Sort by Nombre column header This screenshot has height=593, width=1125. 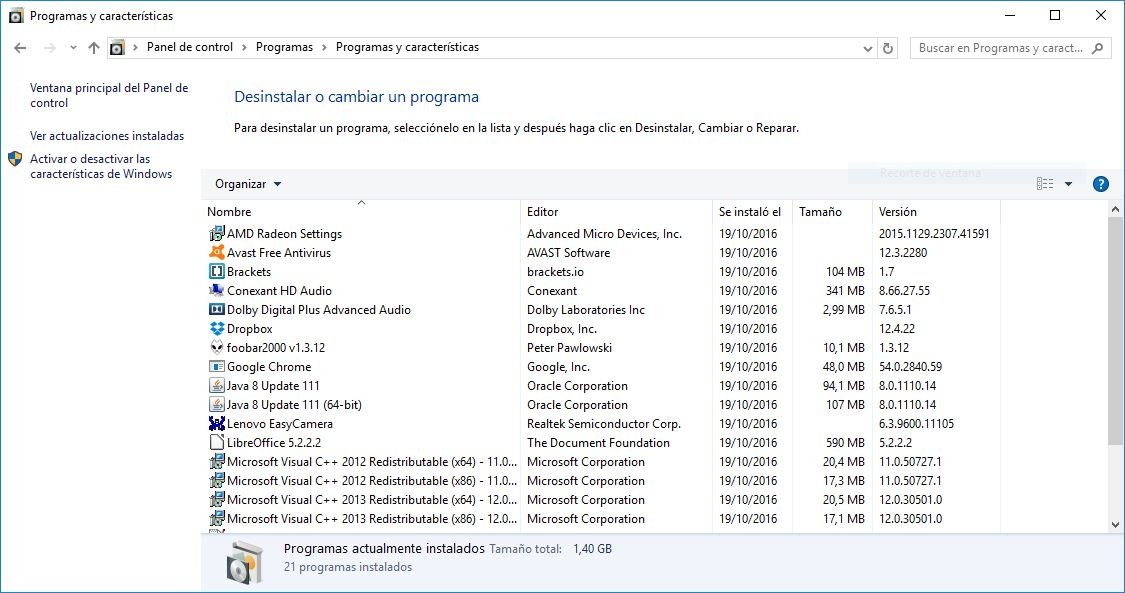pos(361,212)
